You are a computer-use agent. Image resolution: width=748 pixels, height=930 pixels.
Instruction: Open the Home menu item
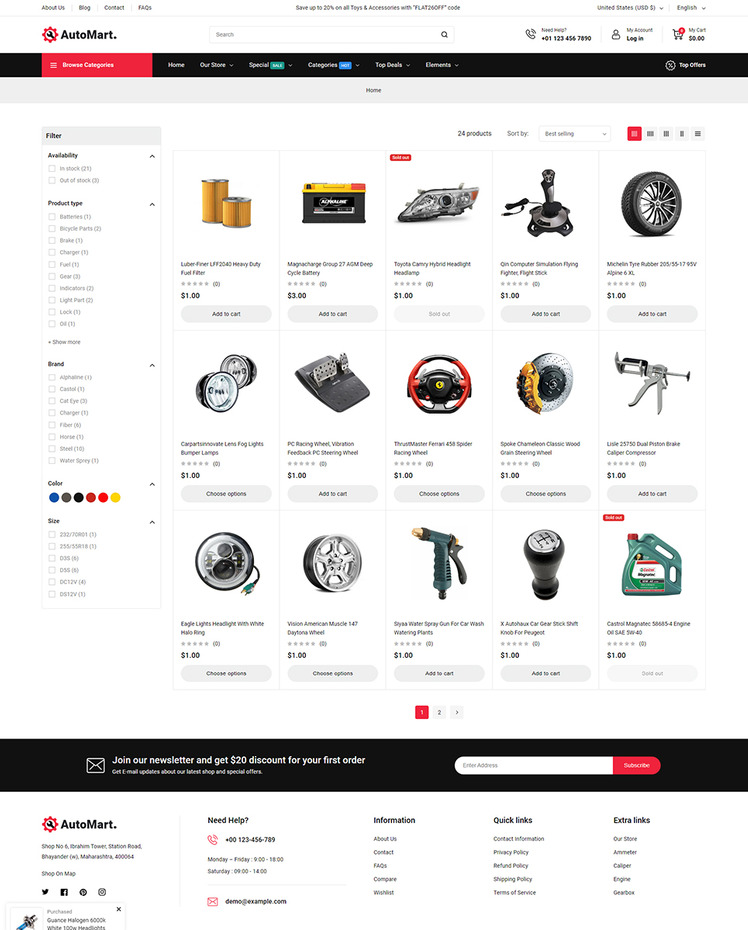pos(176,65)
